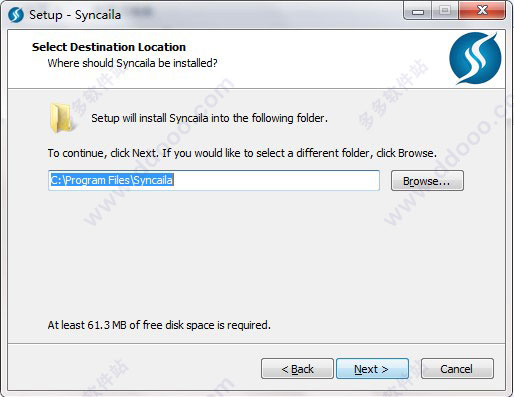Open the Browse folder dialog
Screen dimensions: 514x397
coord(427,181)
